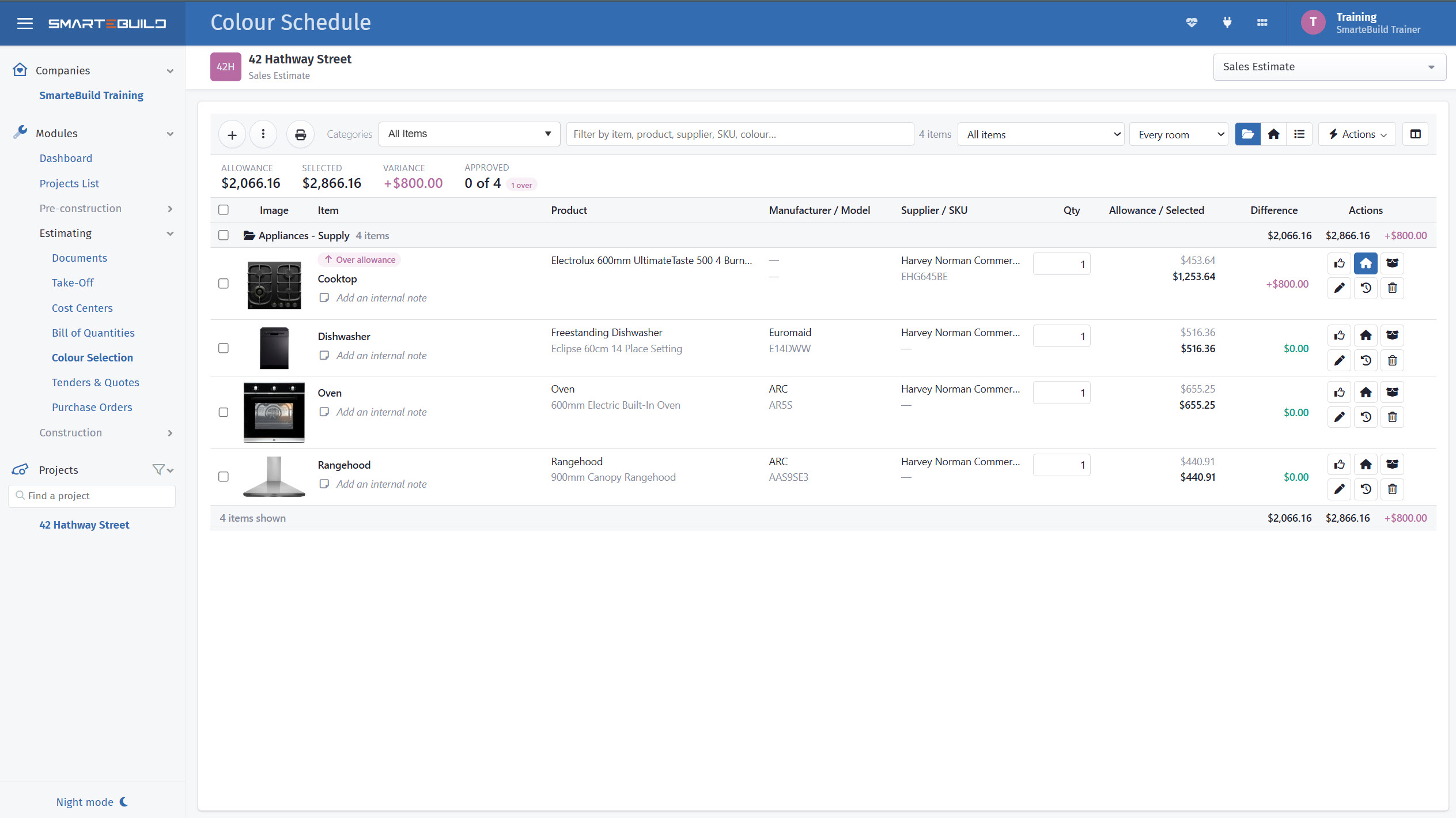
Task: Click the house icon on Oven row
Action: pos(1366,393)
